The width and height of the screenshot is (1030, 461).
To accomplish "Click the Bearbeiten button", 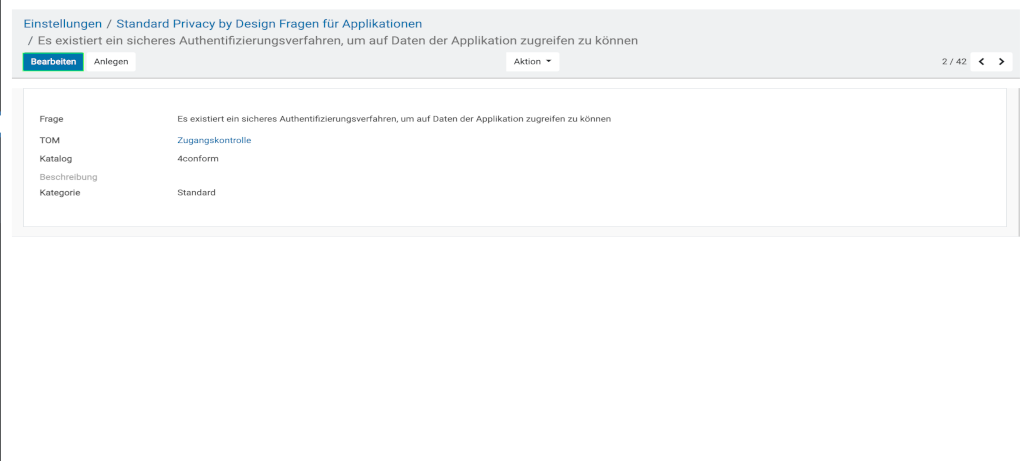I will [53, 62].
